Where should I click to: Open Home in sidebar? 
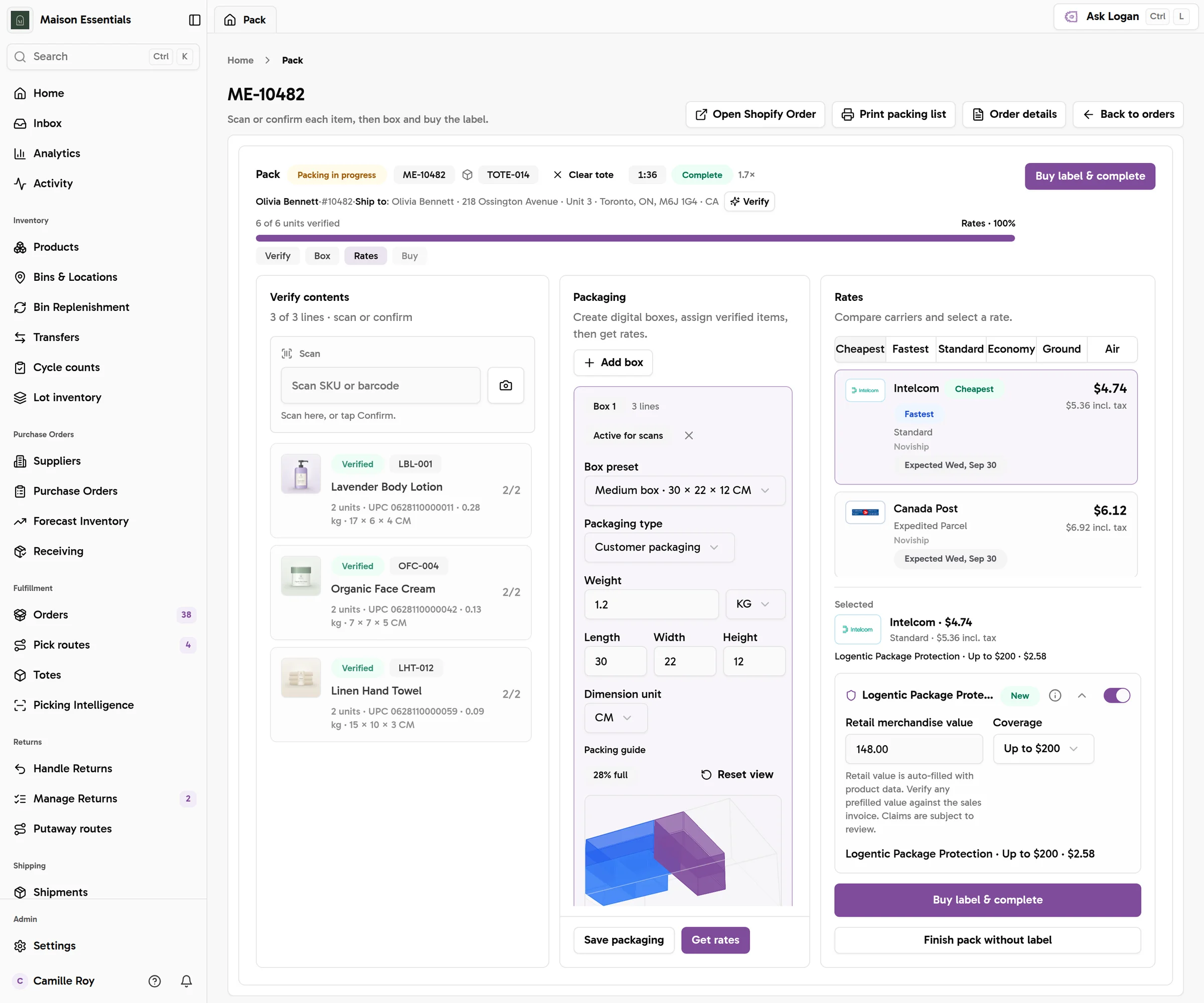pos(103,93)
